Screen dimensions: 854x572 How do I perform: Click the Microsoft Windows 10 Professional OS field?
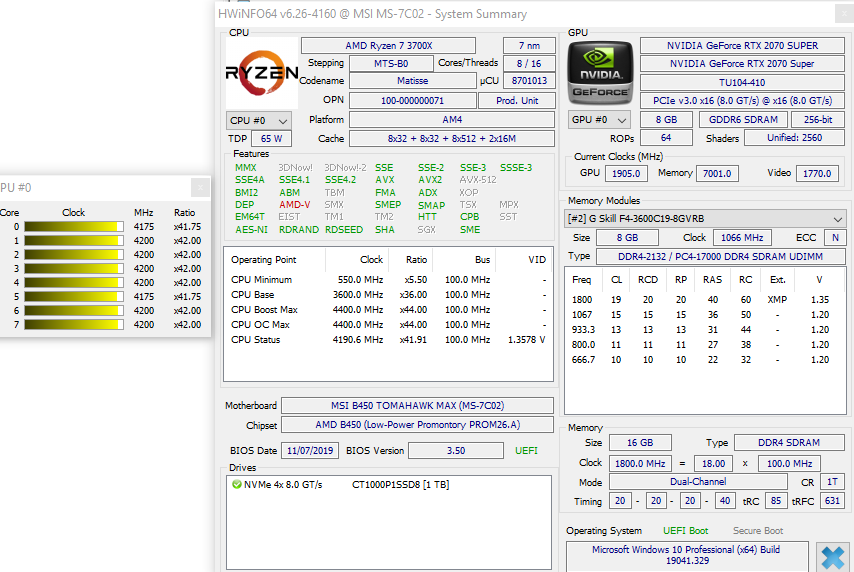coord(686,555)
